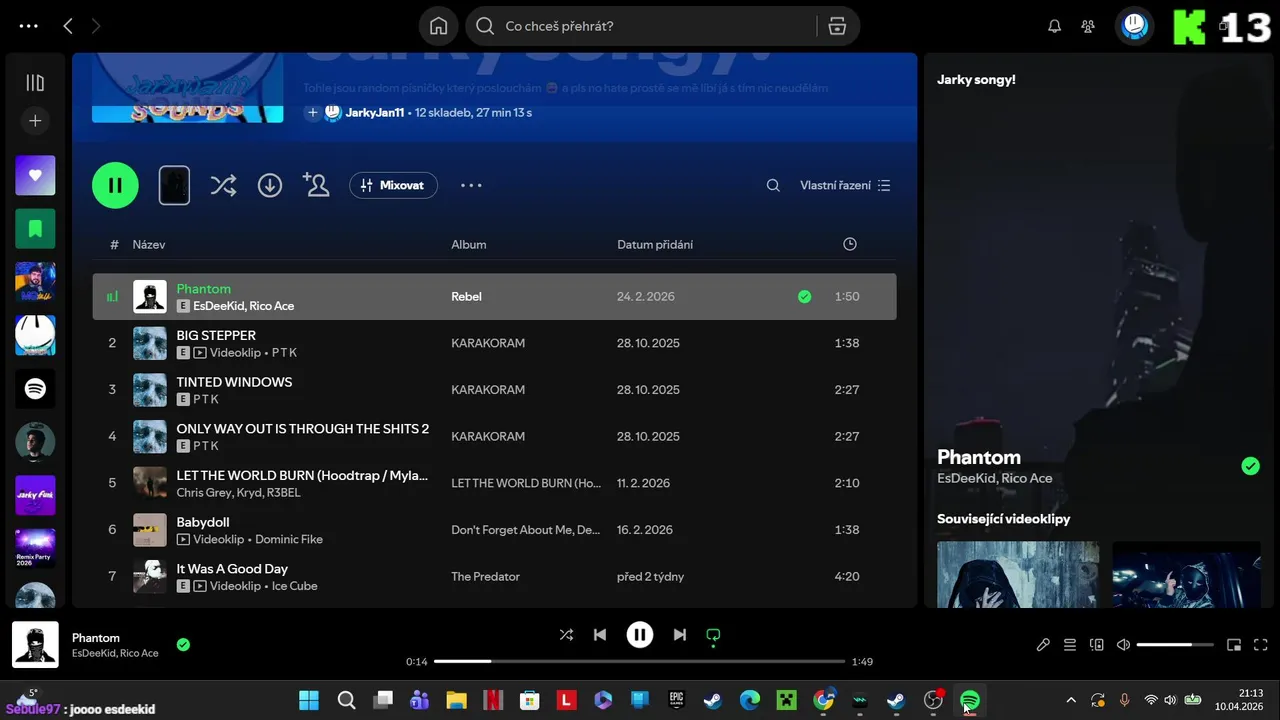The width and height of the screenshot is (1280, 720).
Task: Open first related video clip thumbnail
Action: pyautogui.click(x=1018, y=574)
